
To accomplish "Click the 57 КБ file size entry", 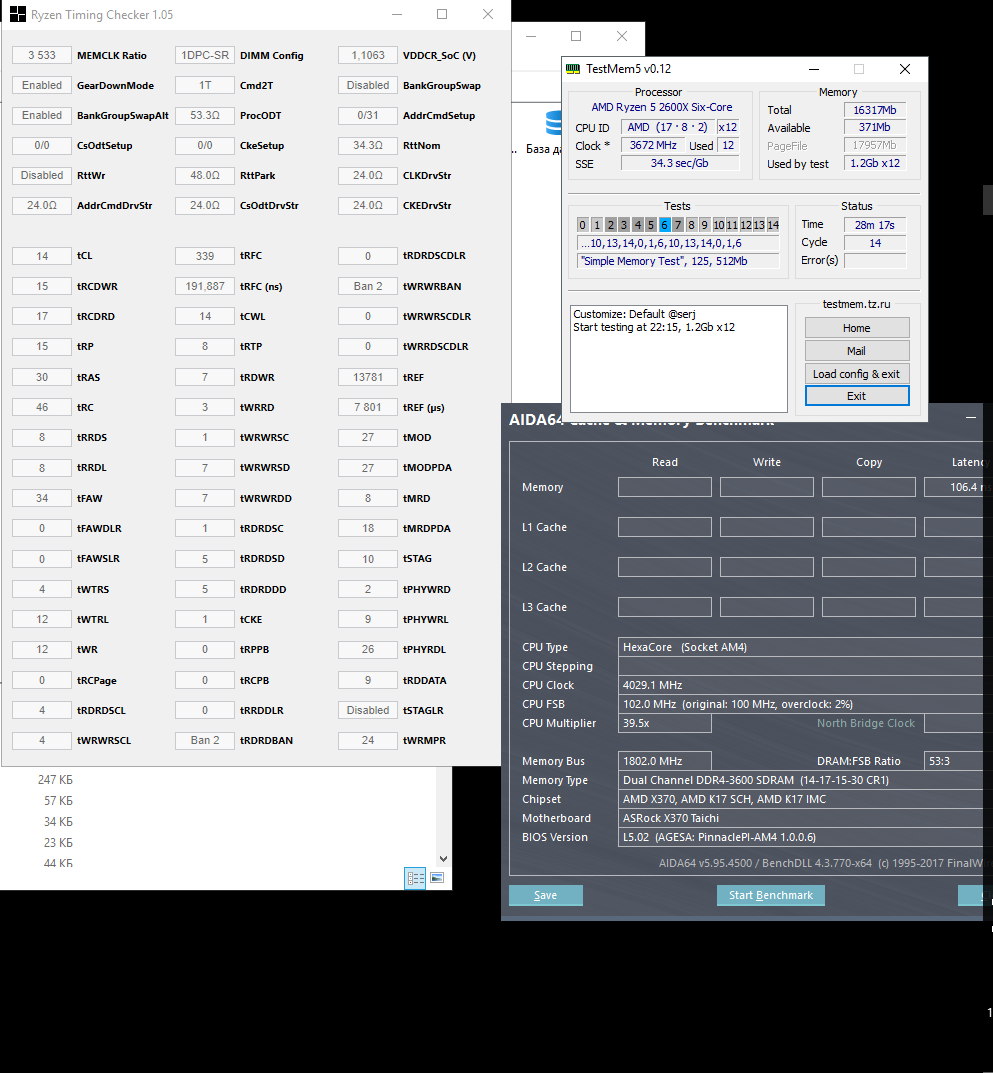I will coord(58,801).
